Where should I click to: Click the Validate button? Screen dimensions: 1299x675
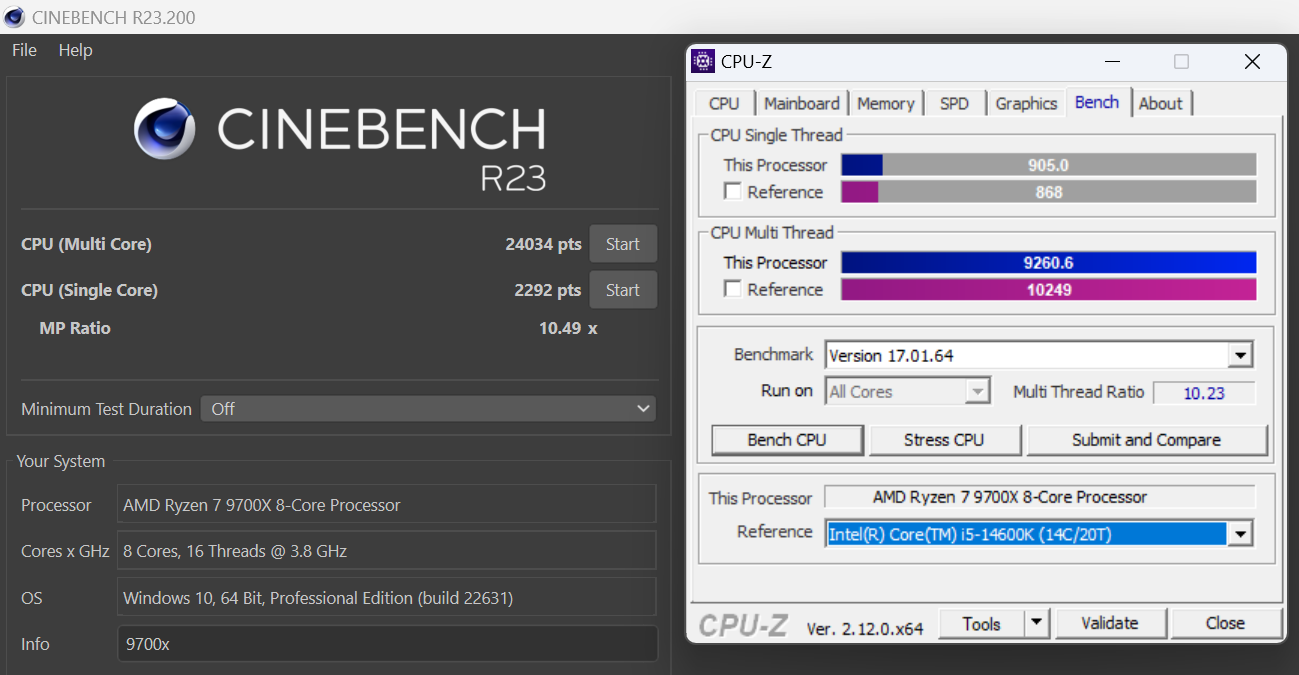pyautogui.click(x=1110, y=624)
